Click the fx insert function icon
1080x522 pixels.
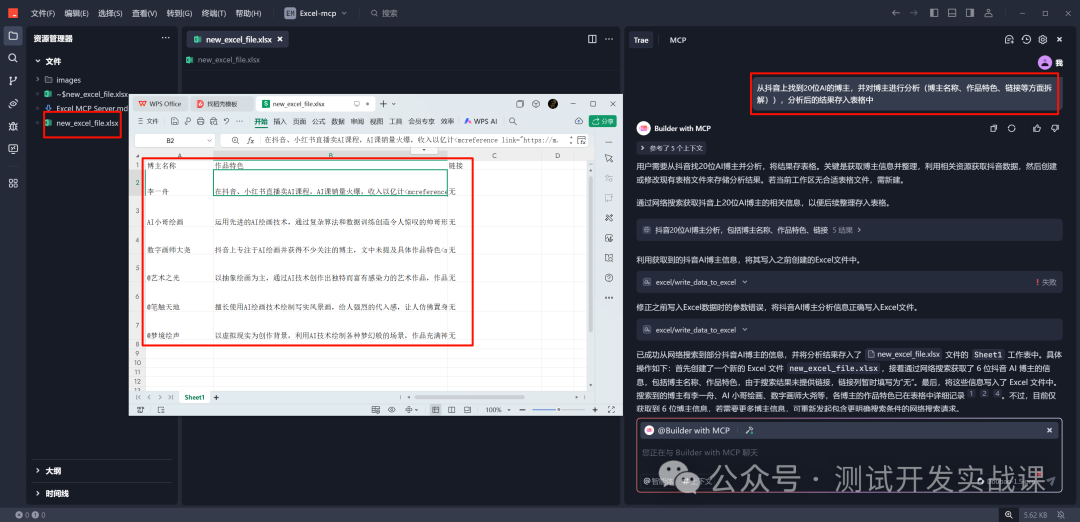pos(251,140)
